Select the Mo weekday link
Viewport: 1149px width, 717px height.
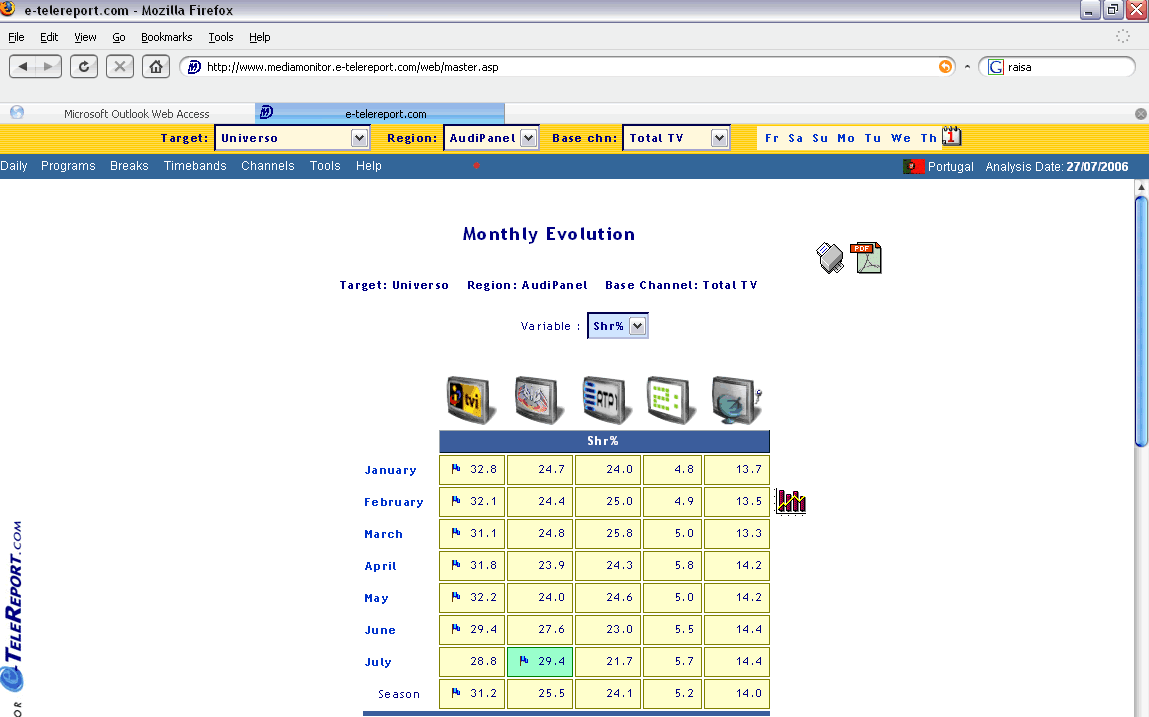(x=846, y=138)
